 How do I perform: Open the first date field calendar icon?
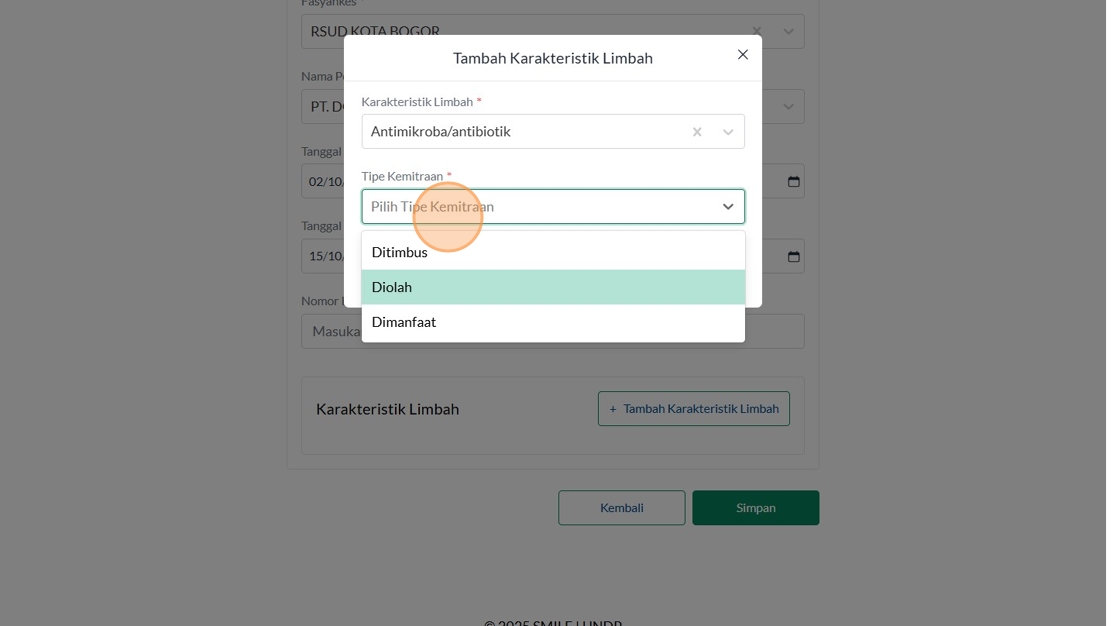(794, 181)
